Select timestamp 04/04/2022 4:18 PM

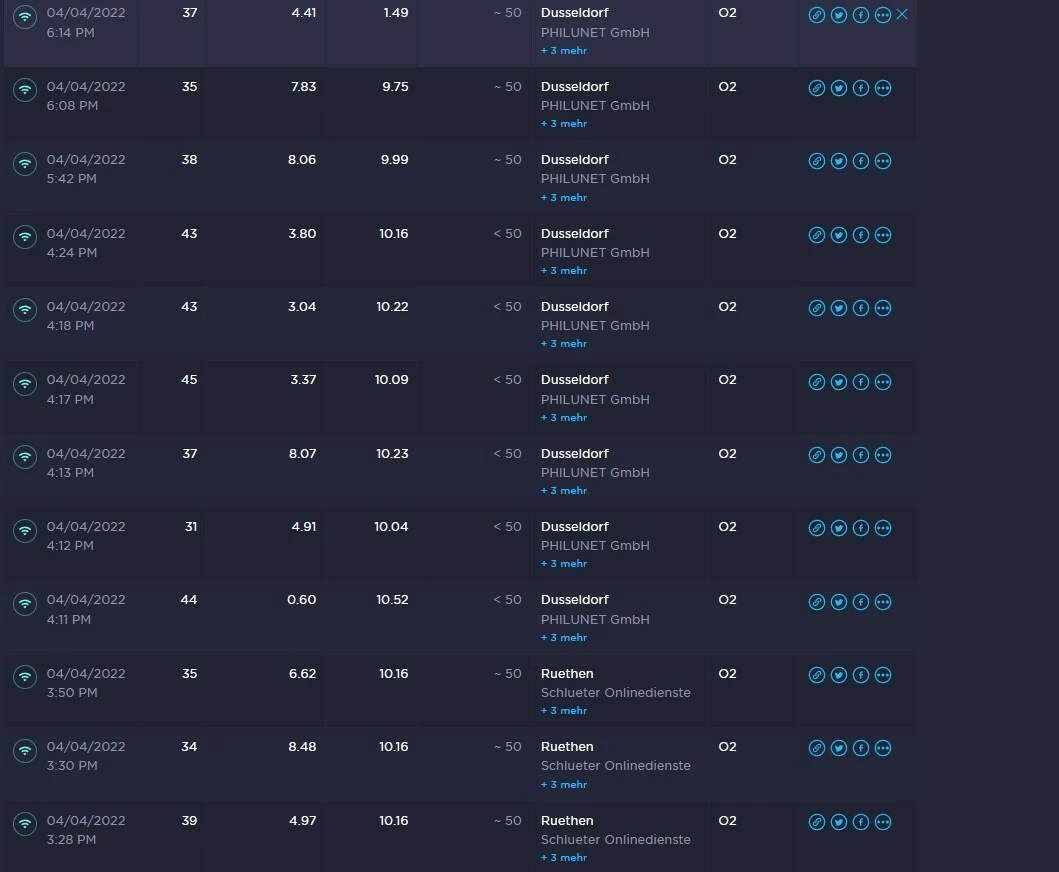[86, 316]
